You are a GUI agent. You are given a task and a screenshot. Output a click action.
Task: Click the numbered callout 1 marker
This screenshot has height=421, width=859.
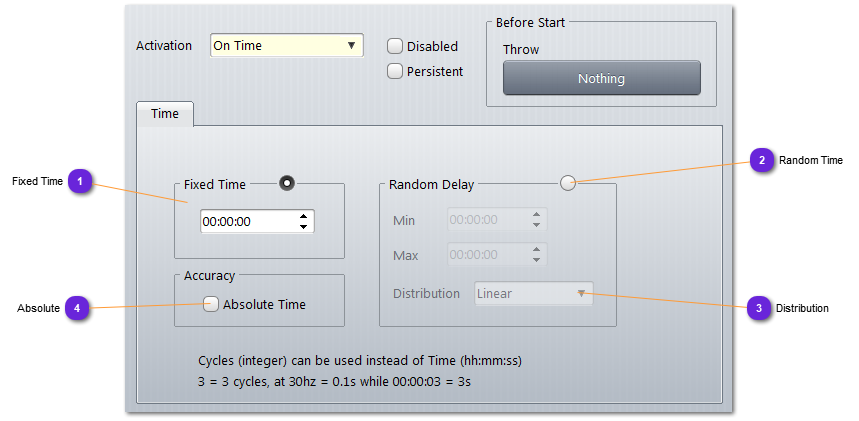tap(79, 181)
